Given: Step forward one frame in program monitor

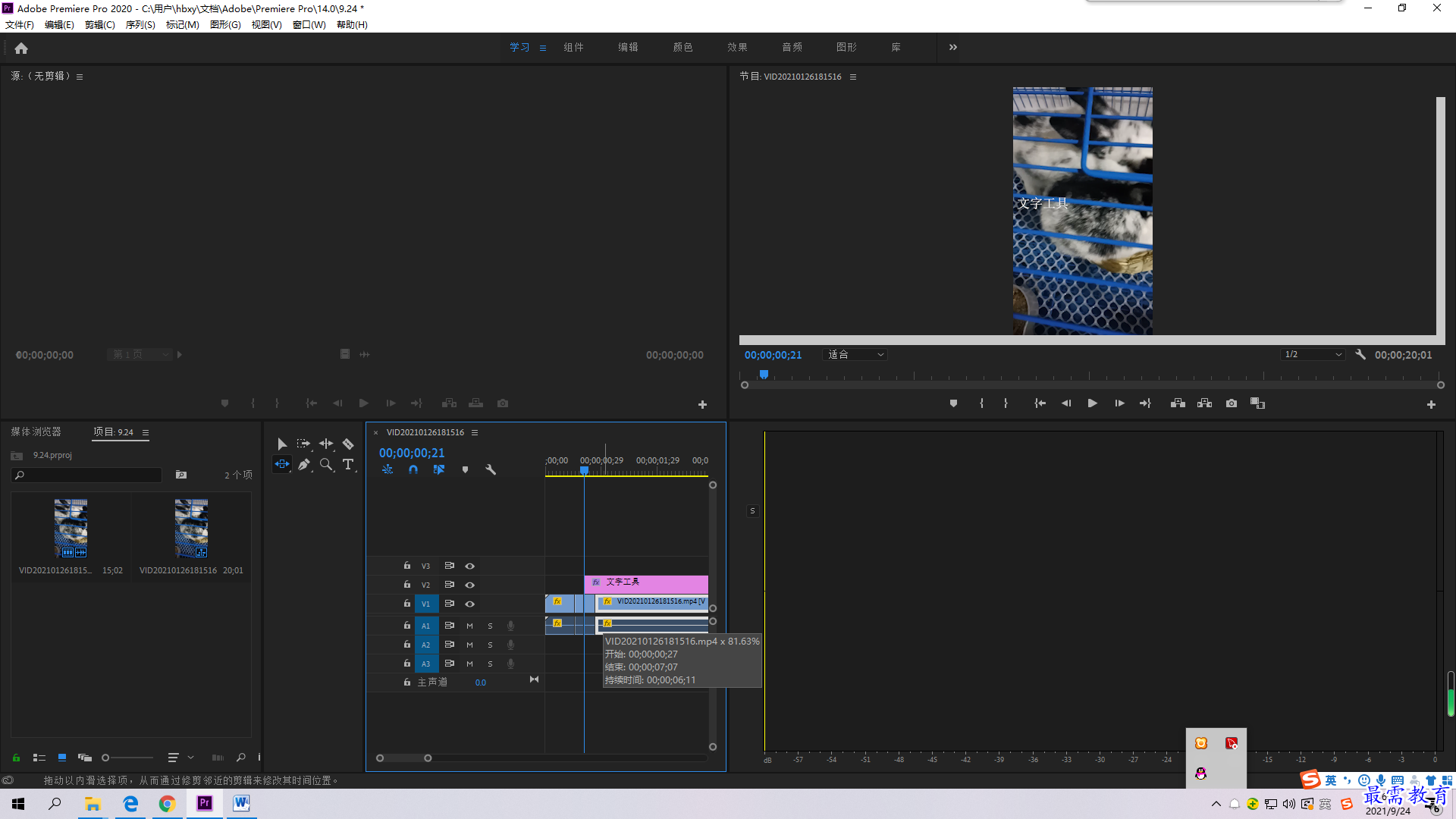Looking at the screenshot, I should 1119,403.
